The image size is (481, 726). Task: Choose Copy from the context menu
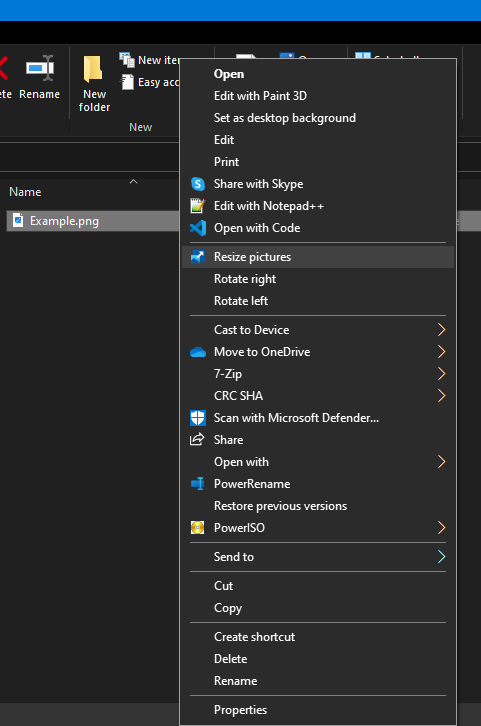pos(318,607)
